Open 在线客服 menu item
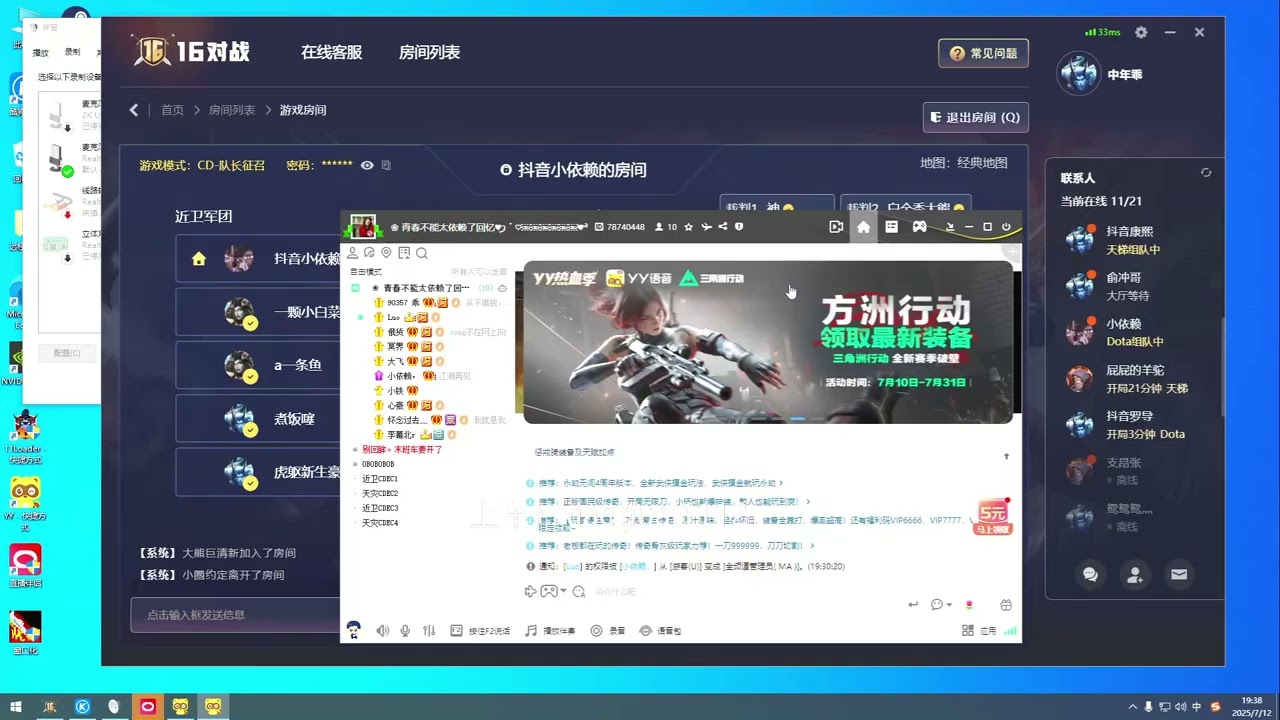 click(331, 52)
